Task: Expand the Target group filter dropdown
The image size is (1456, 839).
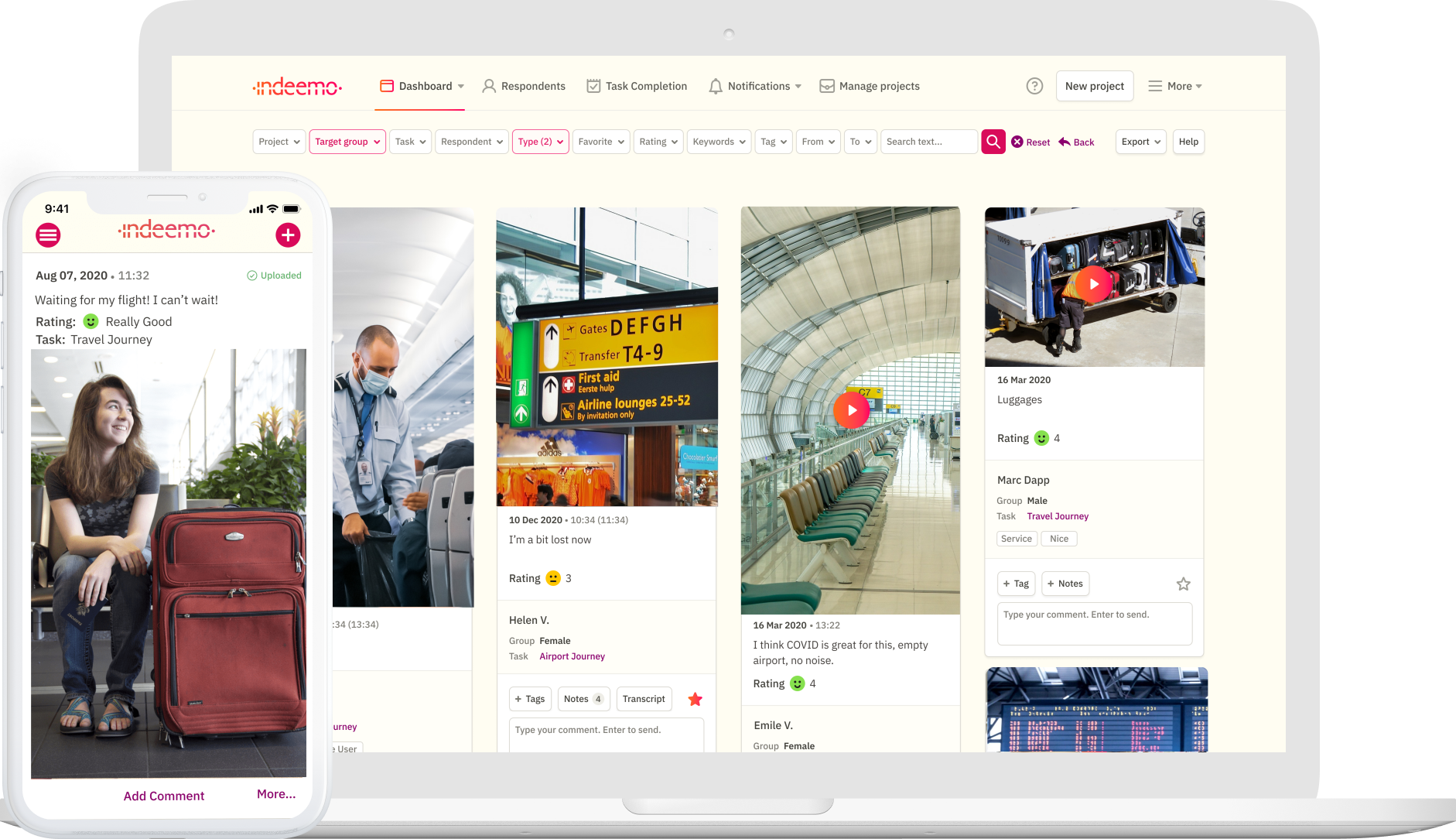Action: point(347,142)
